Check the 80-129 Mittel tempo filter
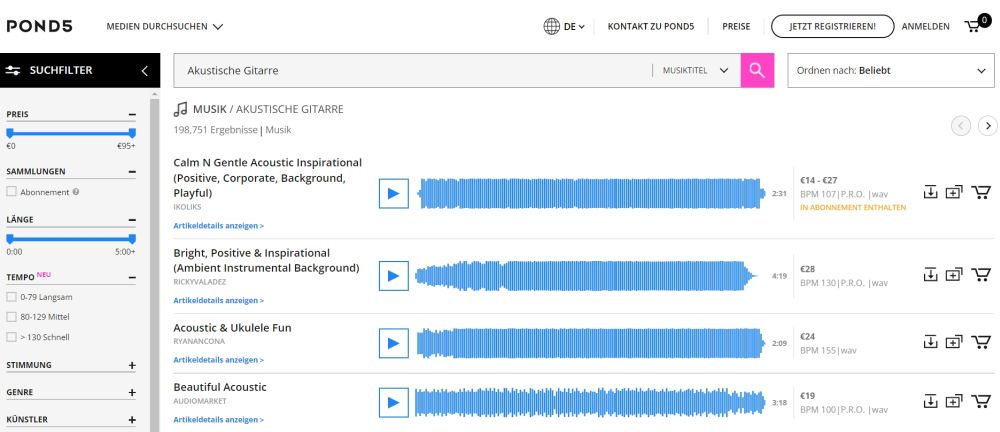Screen dimensions: 1000x432 tap(11, 317)
